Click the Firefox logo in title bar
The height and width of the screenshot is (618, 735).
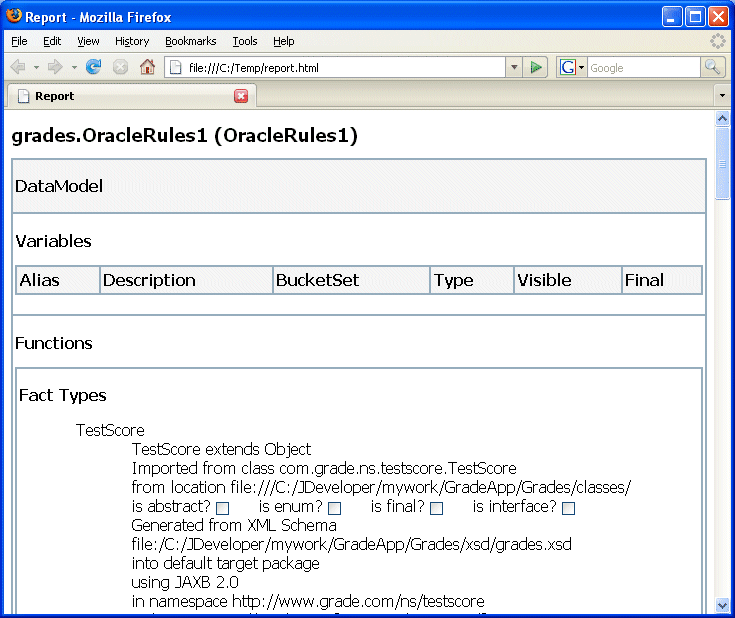click(x=14, y=16)
